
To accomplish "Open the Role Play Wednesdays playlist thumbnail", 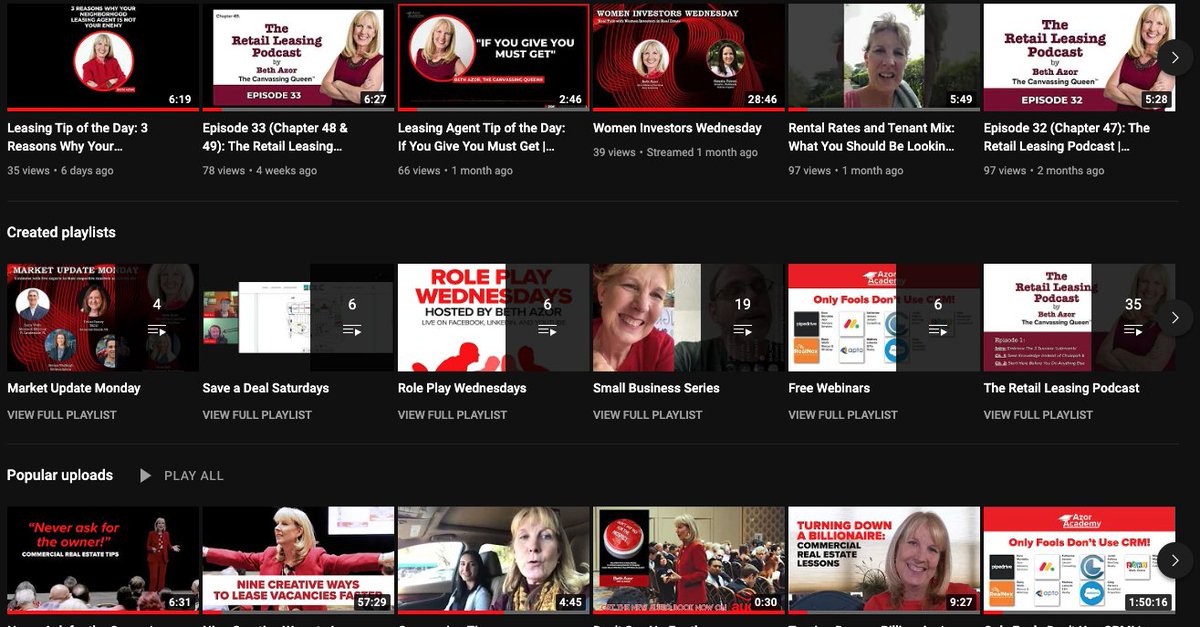I will pos(493,318).
